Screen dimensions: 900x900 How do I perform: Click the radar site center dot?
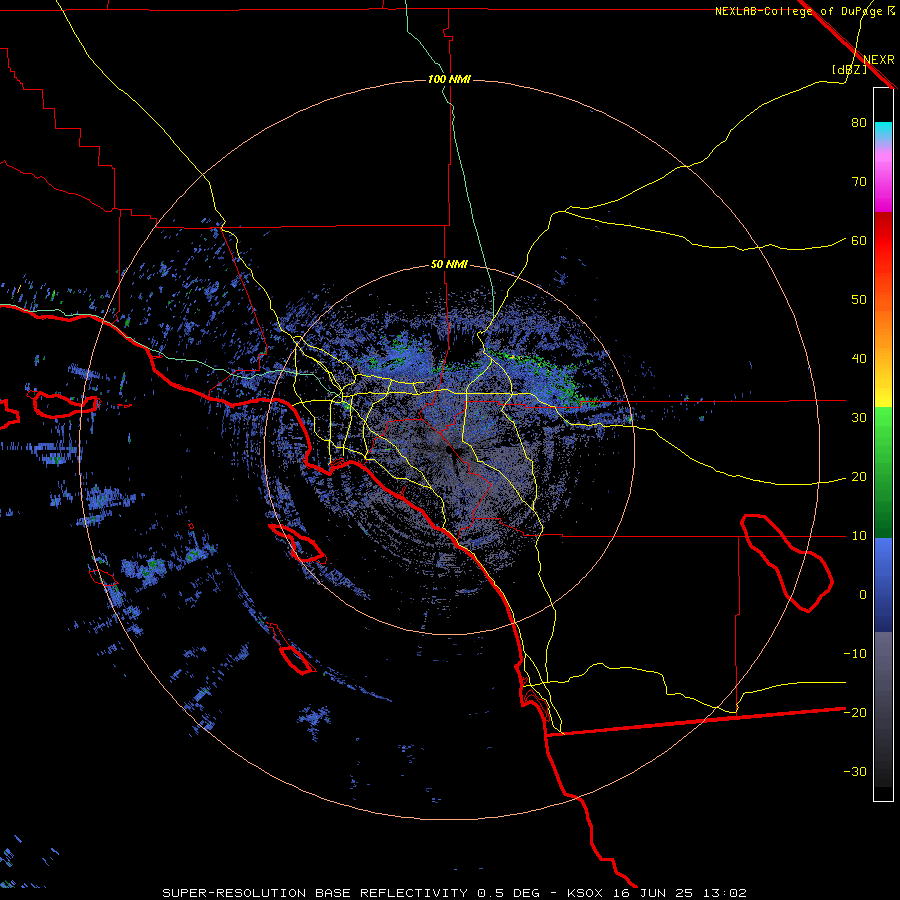point(449,450)
